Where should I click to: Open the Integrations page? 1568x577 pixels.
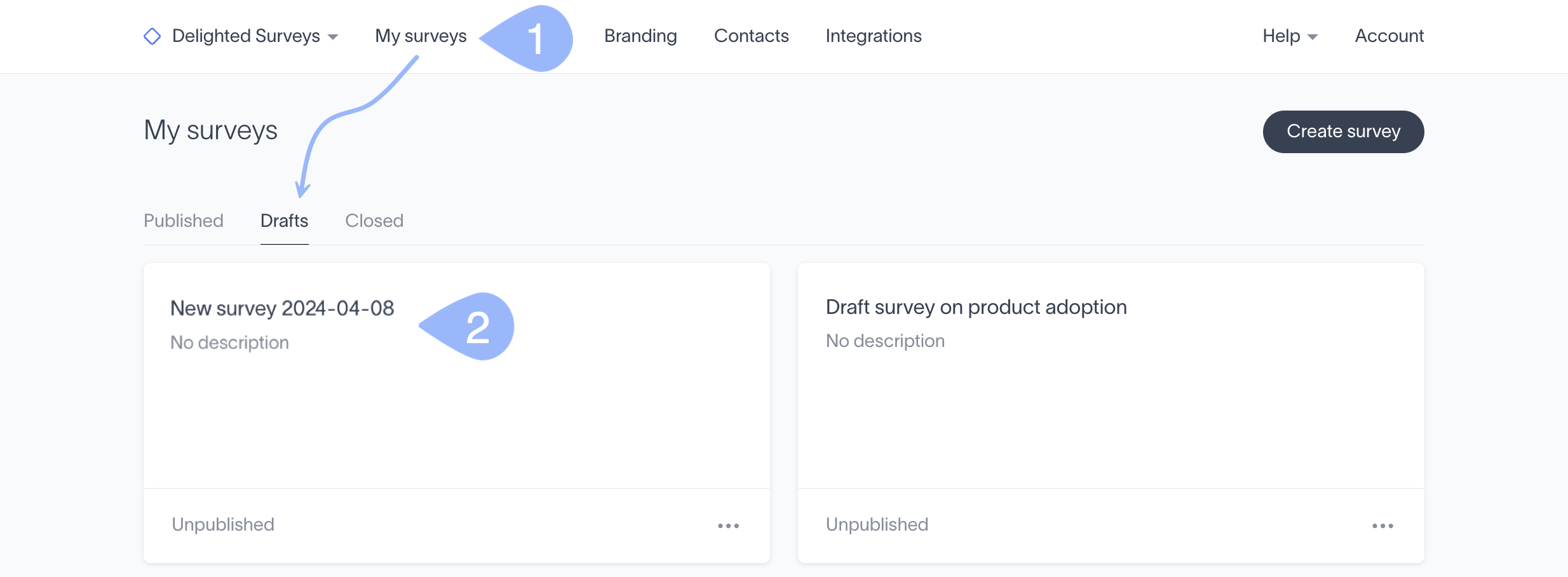(874, 36)
